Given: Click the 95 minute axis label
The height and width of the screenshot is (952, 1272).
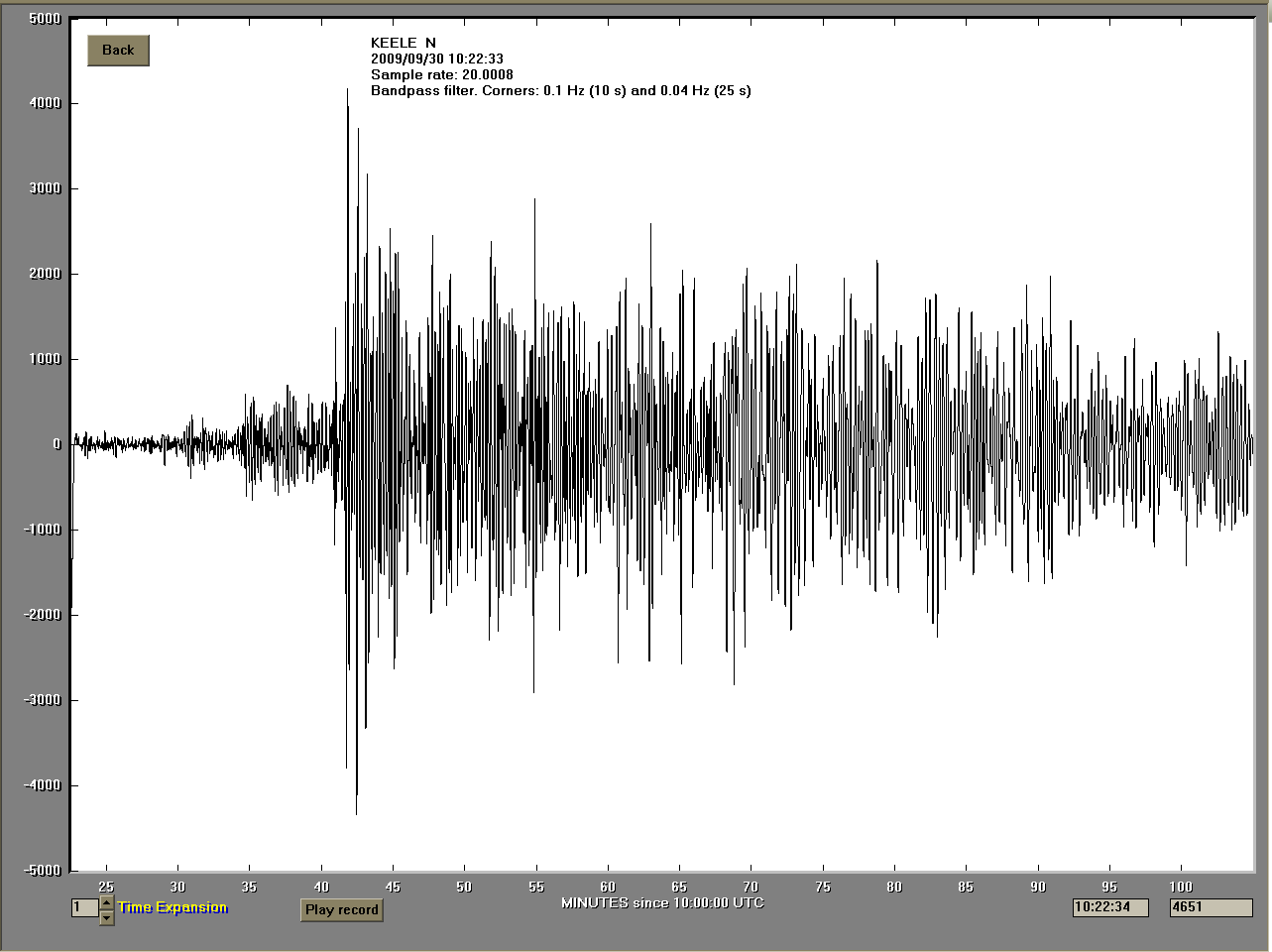Looking at the screenshot, I should click(1109, 887).
